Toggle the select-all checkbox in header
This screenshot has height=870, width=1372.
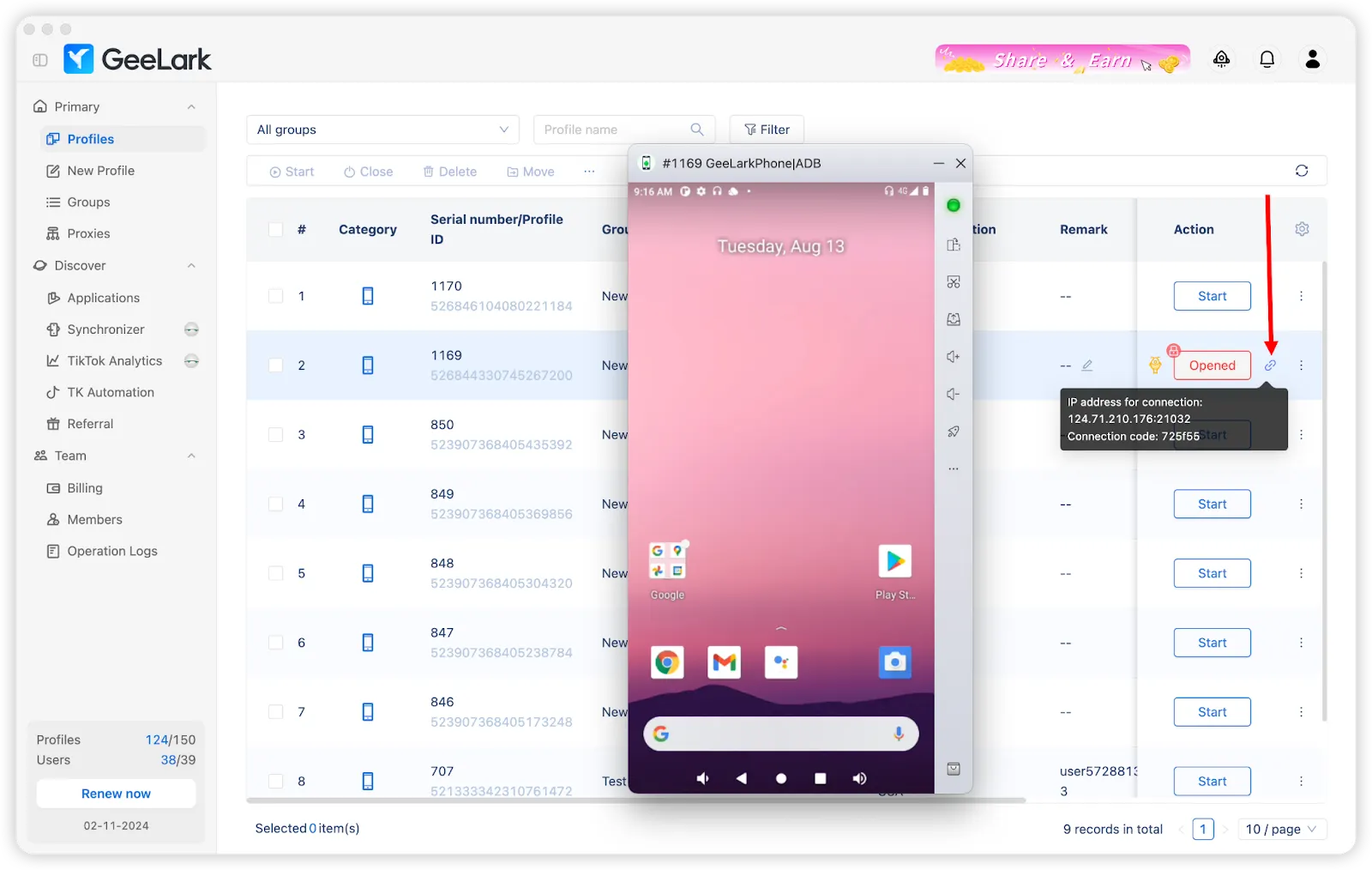pyautogui.click(x=276, y=229)
